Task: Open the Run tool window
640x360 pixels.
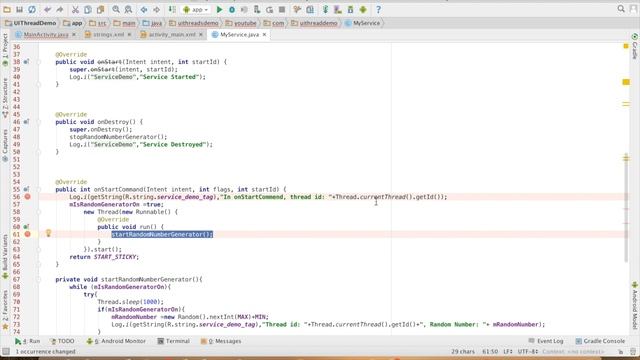Action: coord(27,341)
